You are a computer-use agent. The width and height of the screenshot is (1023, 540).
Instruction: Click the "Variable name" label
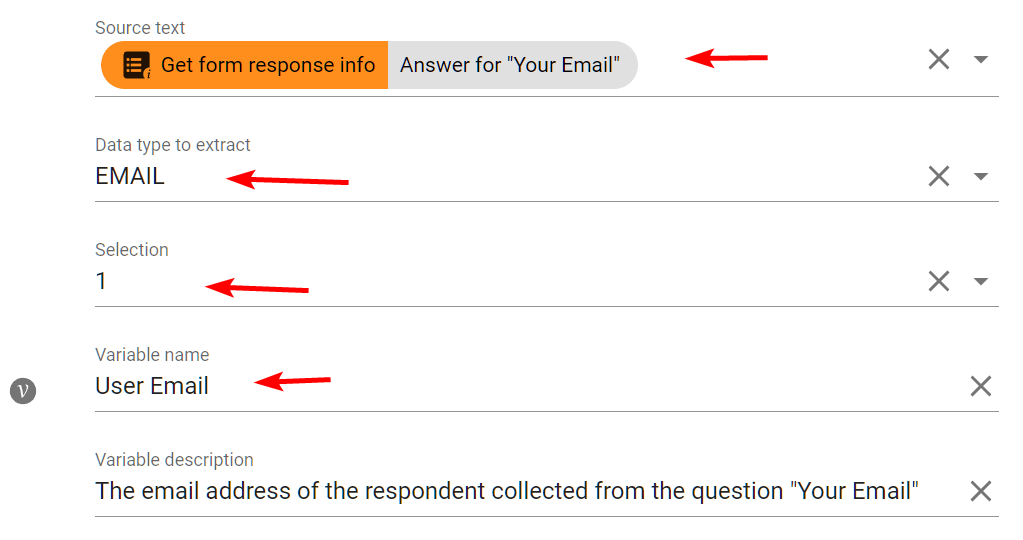click(152, 355)
